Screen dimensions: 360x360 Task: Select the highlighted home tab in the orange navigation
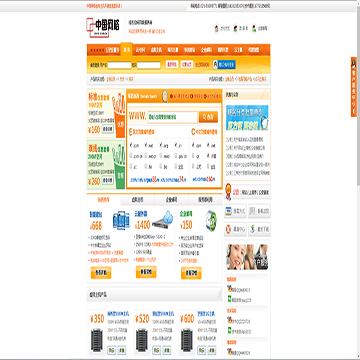(126, 50)
